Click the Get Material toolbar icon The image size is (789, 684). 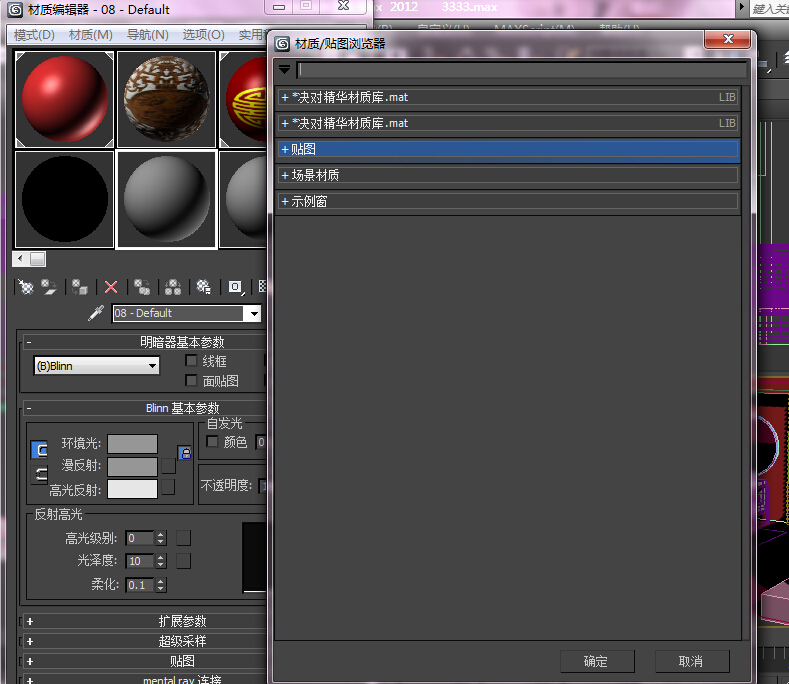(x=26, y=287)
